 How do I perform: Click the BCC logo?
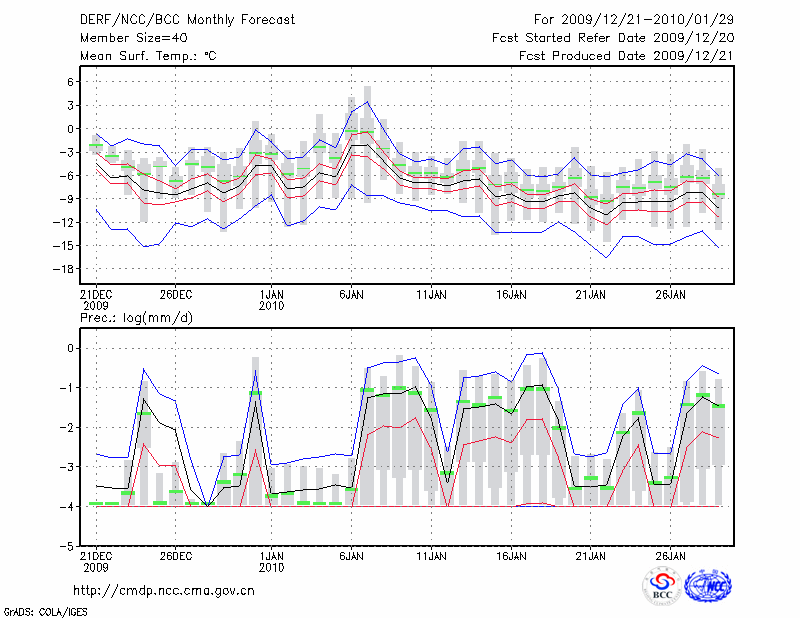coord(662,586)
